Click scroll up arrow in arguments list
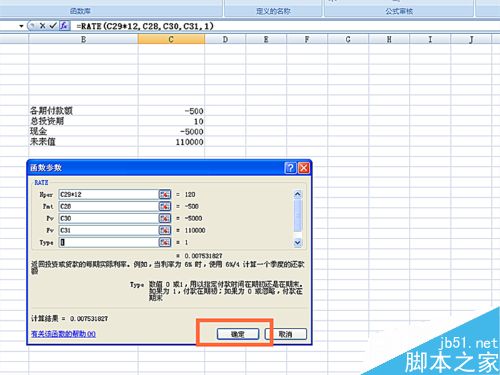The width and height of the screenshot is (500, 375). click(x=298, y=194)
